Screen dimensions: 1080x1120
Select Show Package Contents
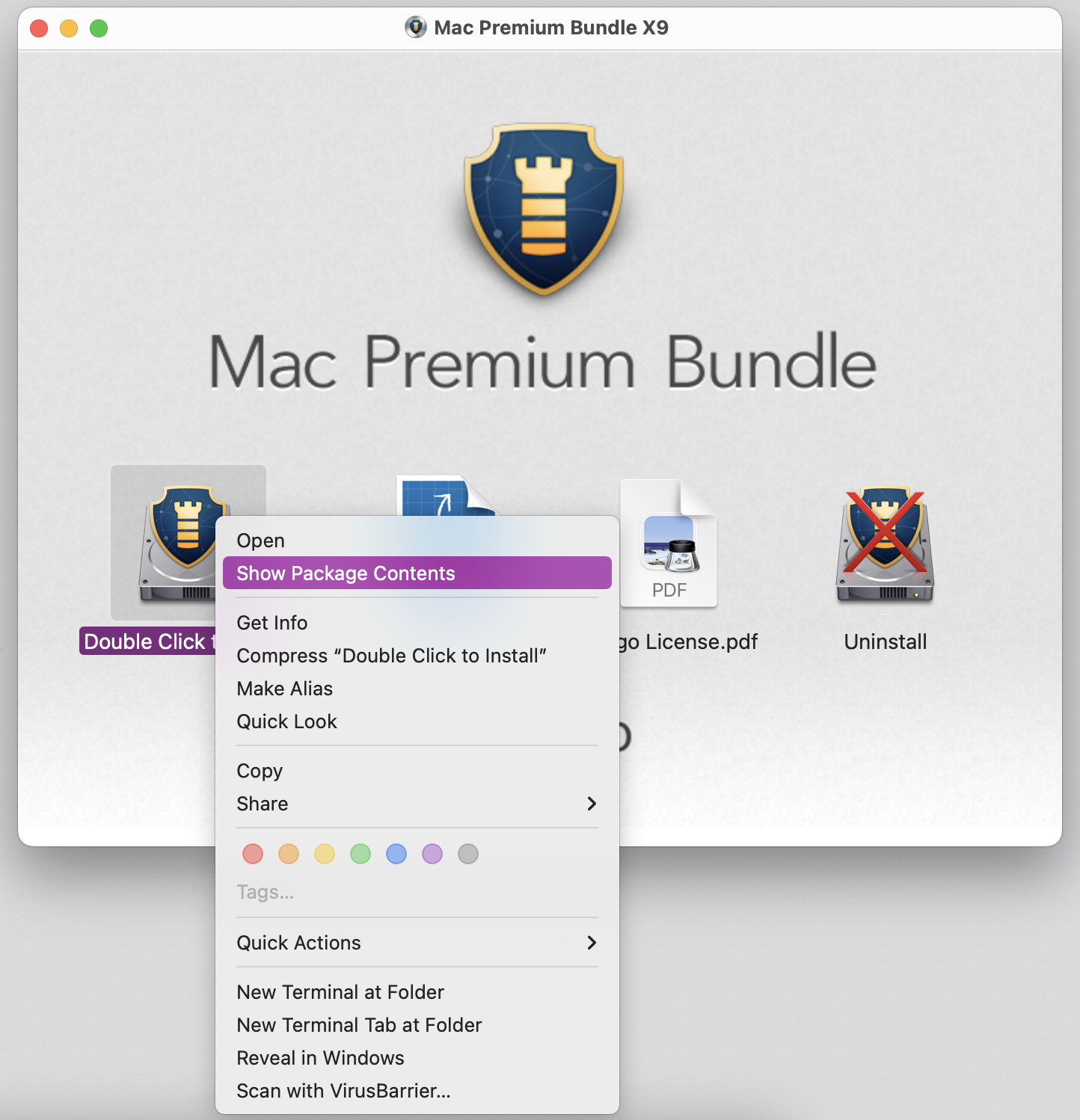417,573
